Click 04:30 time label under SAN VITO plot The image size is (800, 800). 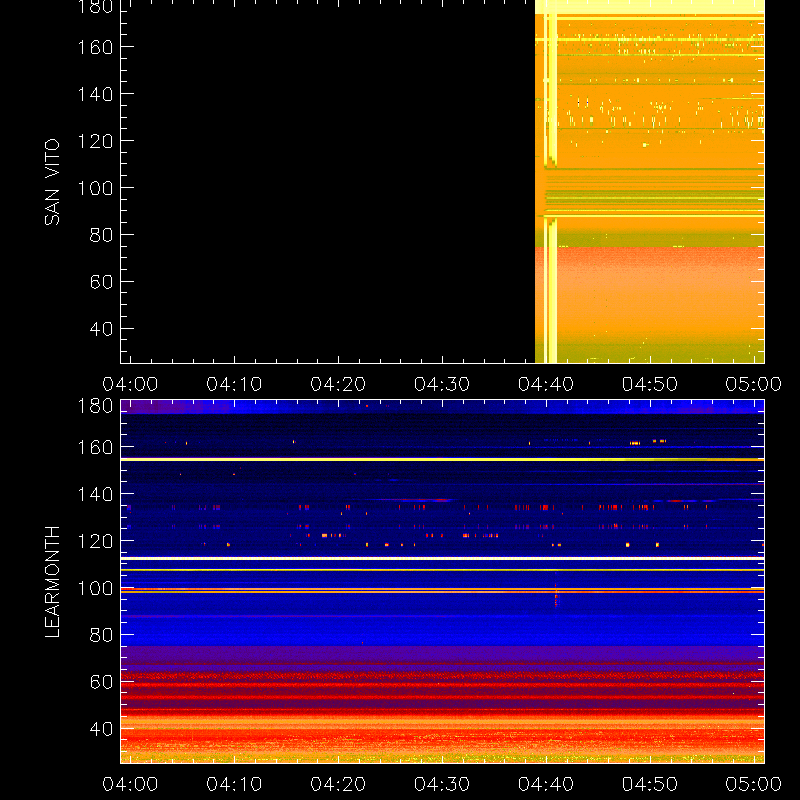(442, 384)
